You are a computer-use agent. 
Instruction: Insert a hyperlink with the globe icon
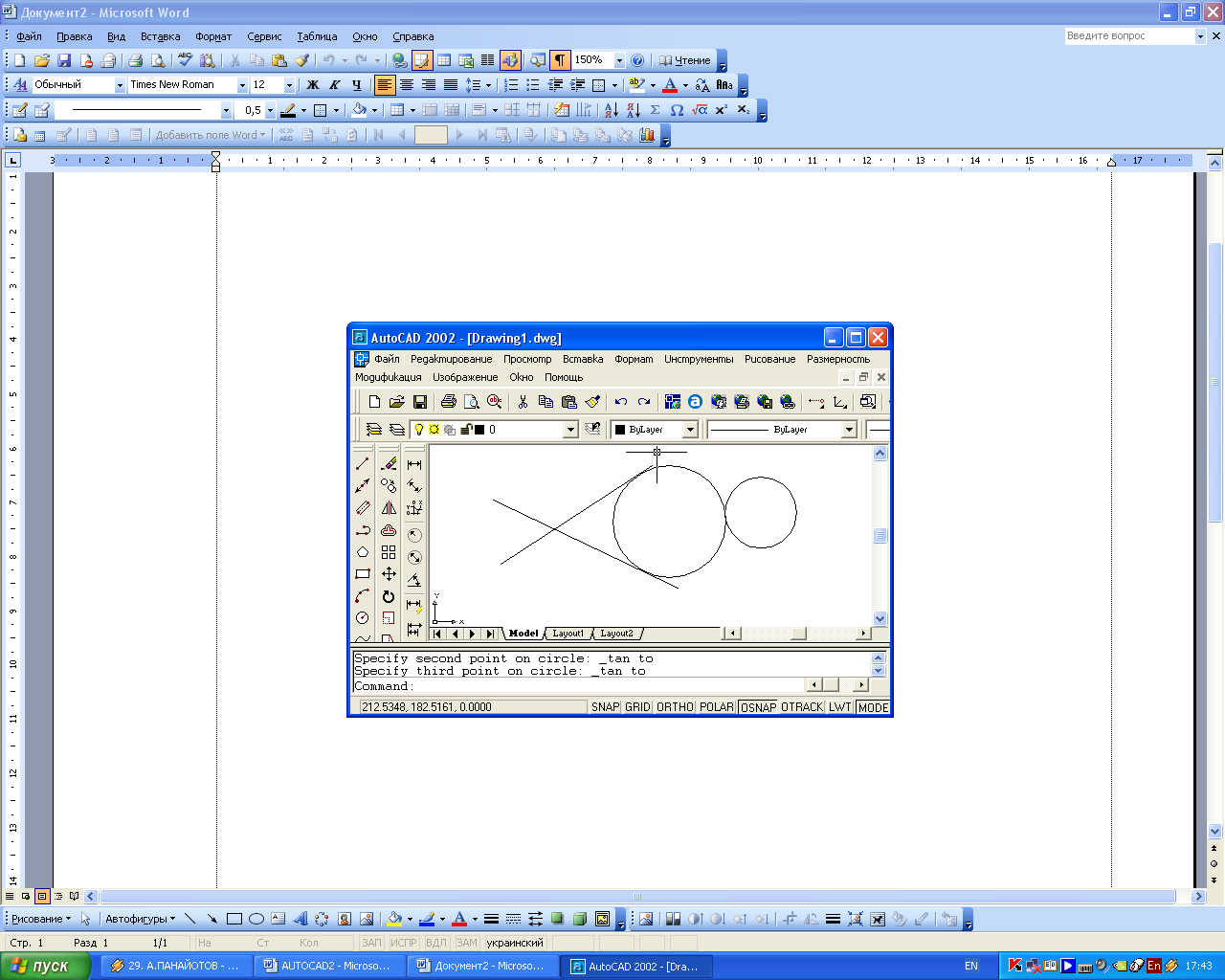(400, 60)
